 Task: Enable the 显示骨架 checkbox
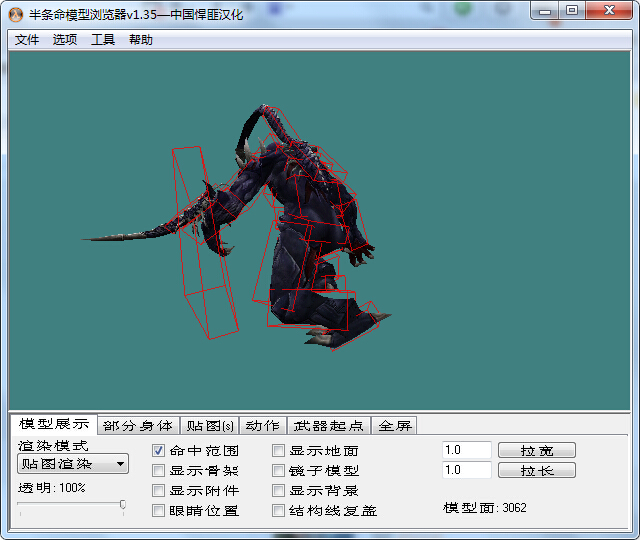click(158, 471)
